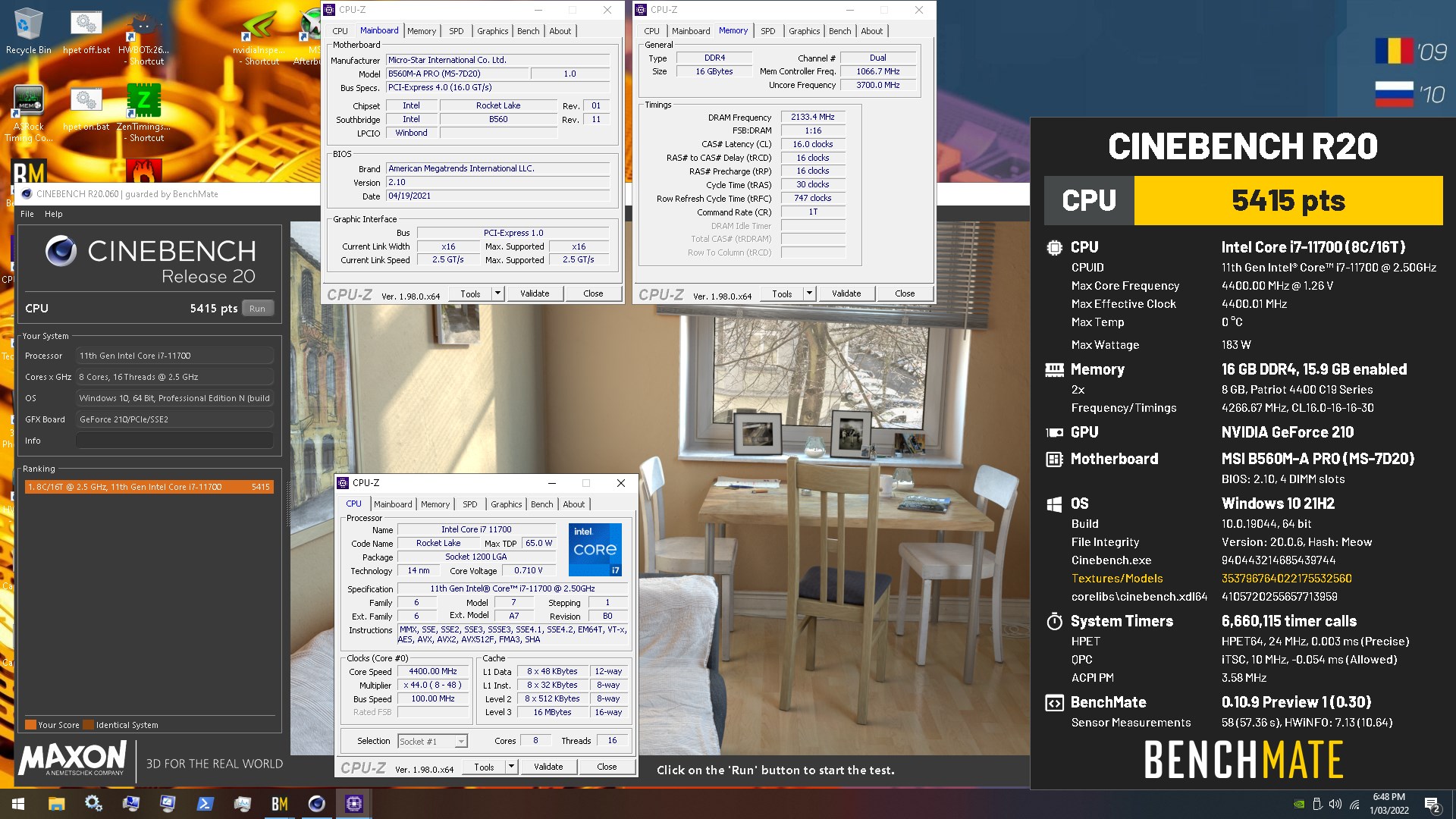
Task: Click the Core Speed value 4400.00 MHz
Action: point(433,671)
